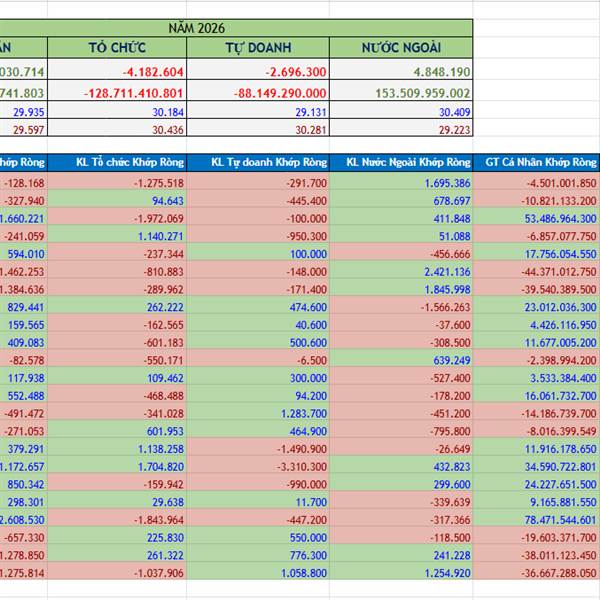The width and height of the screenshot is (600, 600).
Task: Click KL Tự doanh Khớp Ròng header
Action: coord(258,163)
